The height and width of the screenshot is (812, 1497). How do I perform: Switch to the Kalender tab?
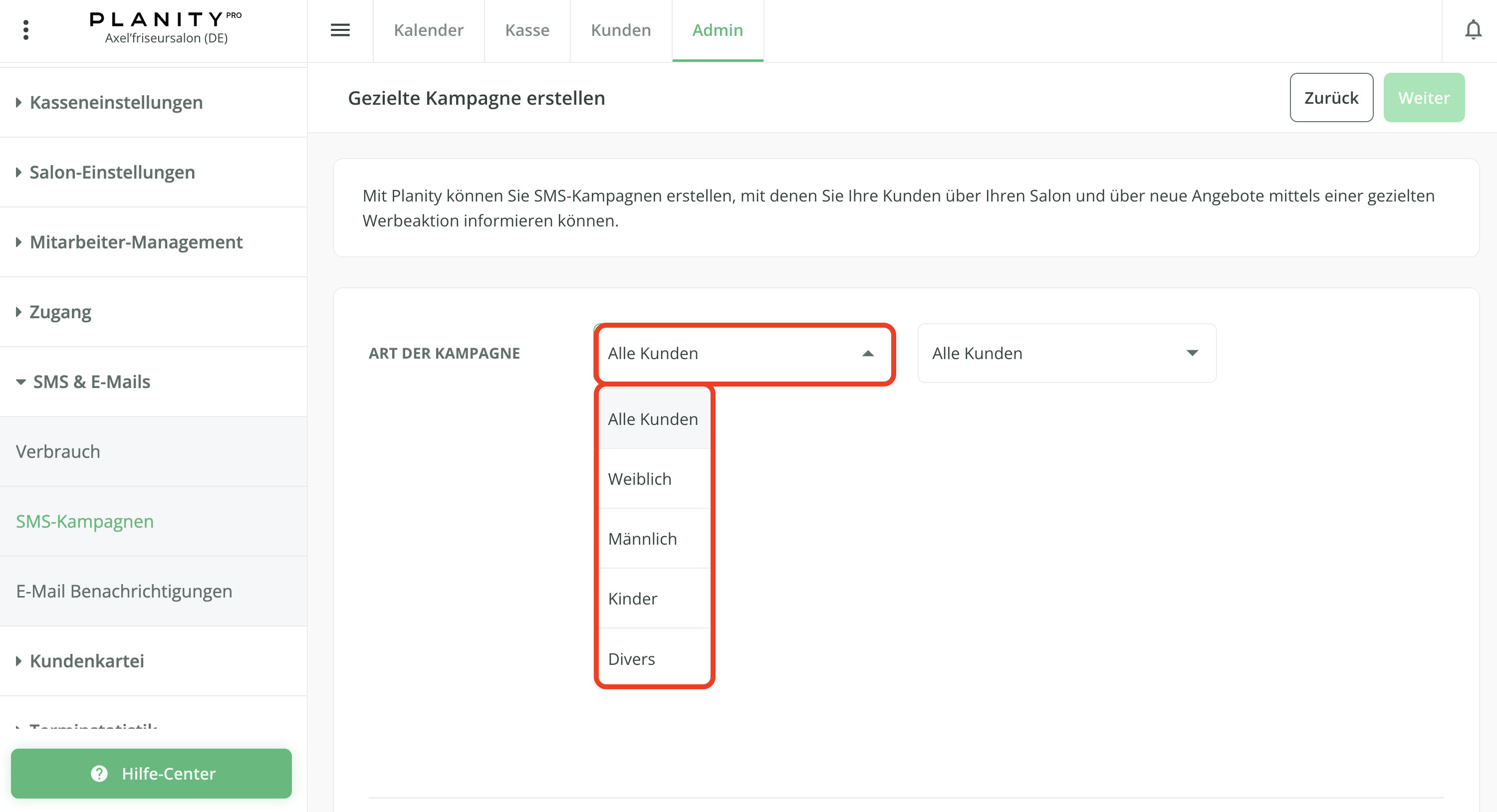[x=428, y=30]
